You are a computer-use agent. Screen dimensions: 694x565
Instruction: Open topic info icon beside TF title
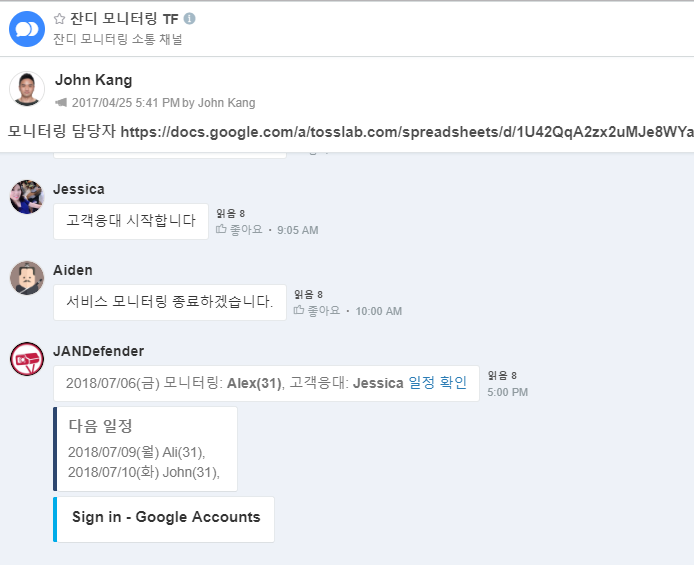(190, 19)
